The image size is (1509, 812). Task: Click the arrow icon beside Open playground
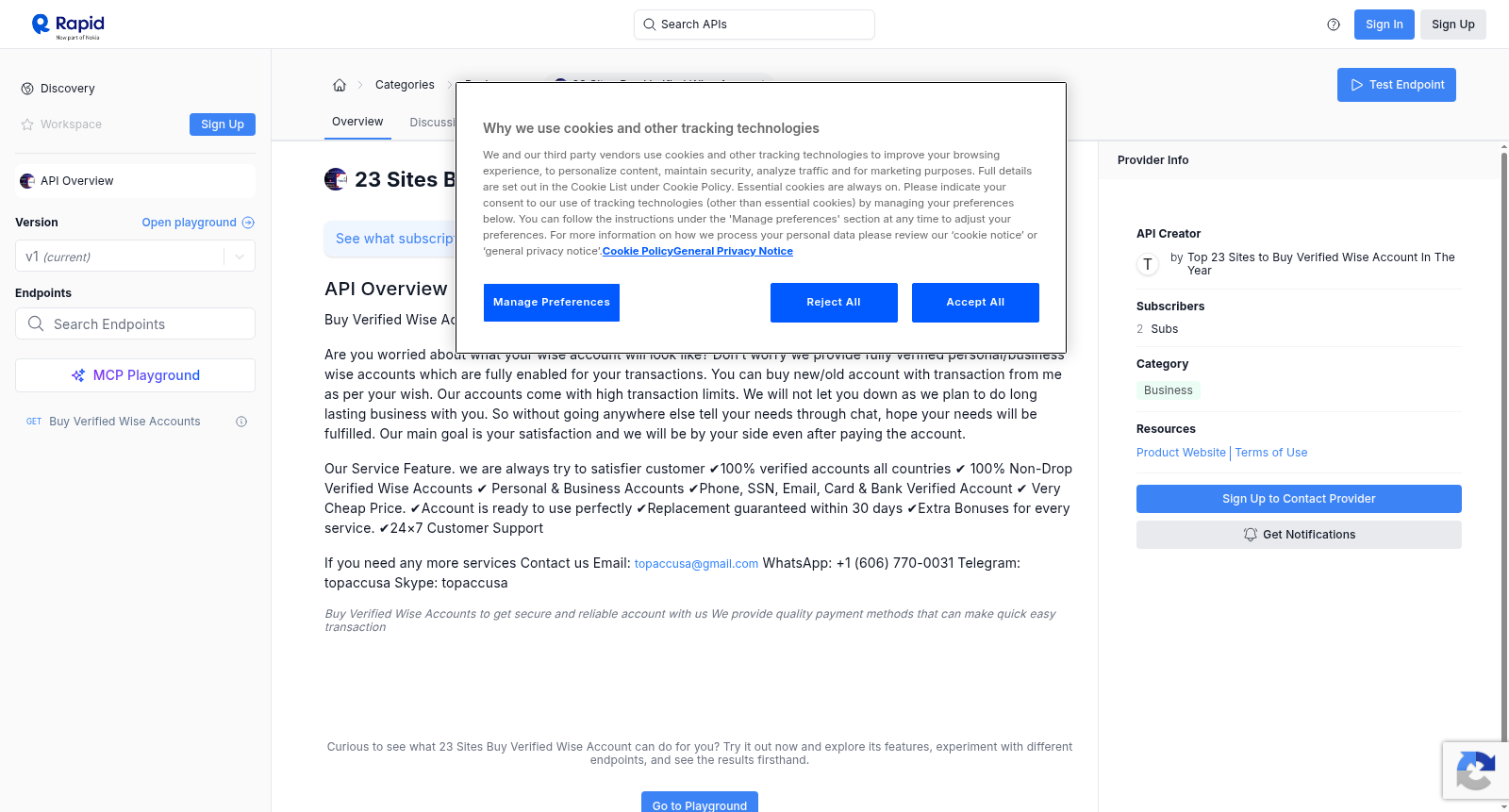(248, 223)
